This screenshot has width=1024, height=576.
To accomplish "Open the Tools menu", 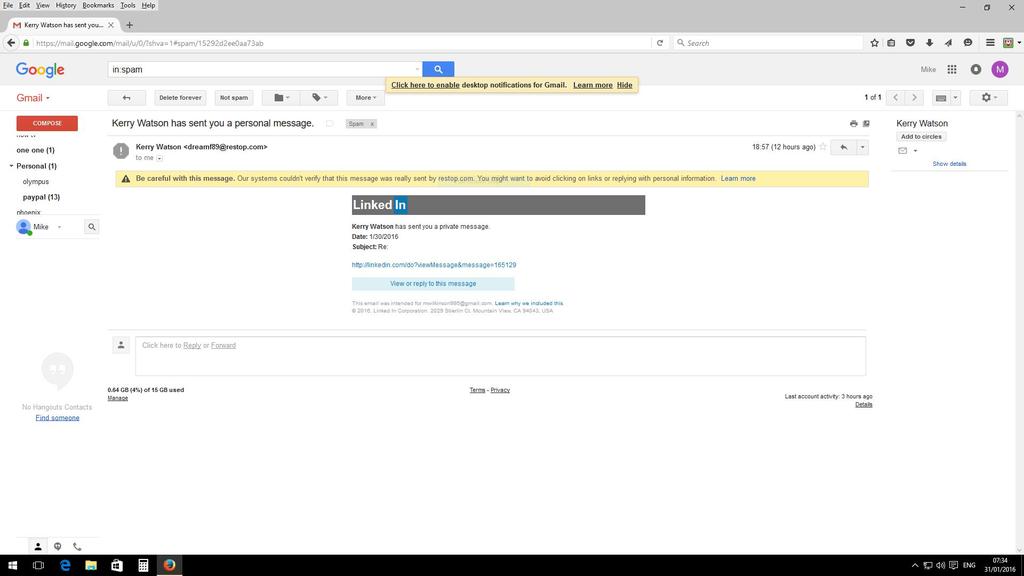I will tap(128, 5).
